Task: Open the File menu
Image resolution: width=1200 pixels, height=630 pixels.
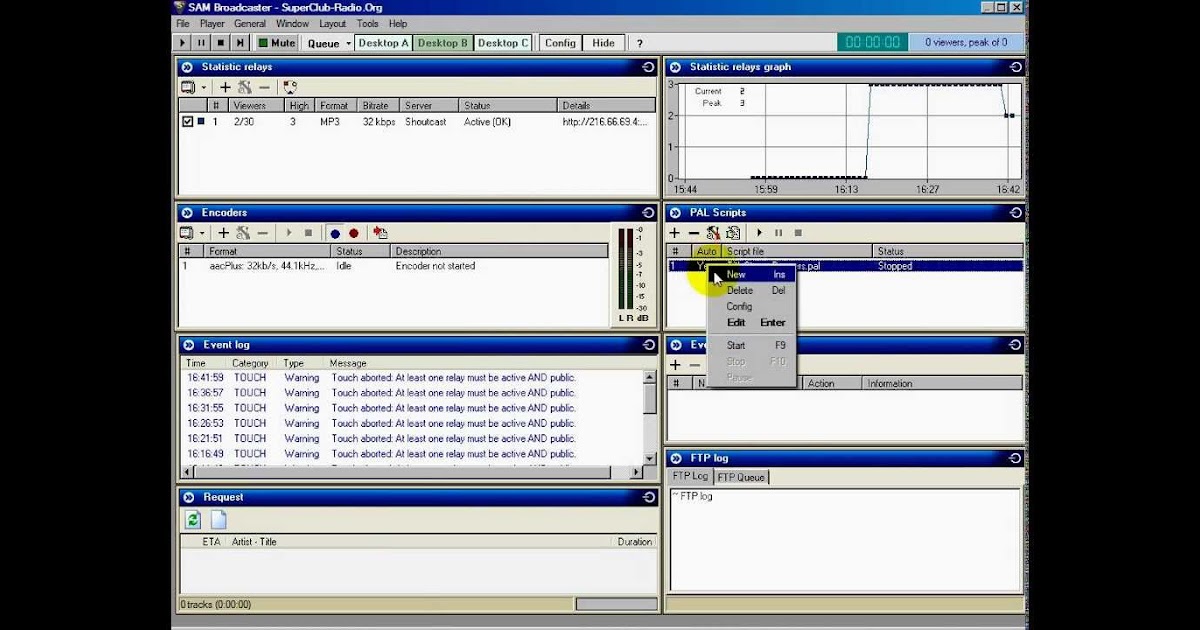Action: [182, 23]
